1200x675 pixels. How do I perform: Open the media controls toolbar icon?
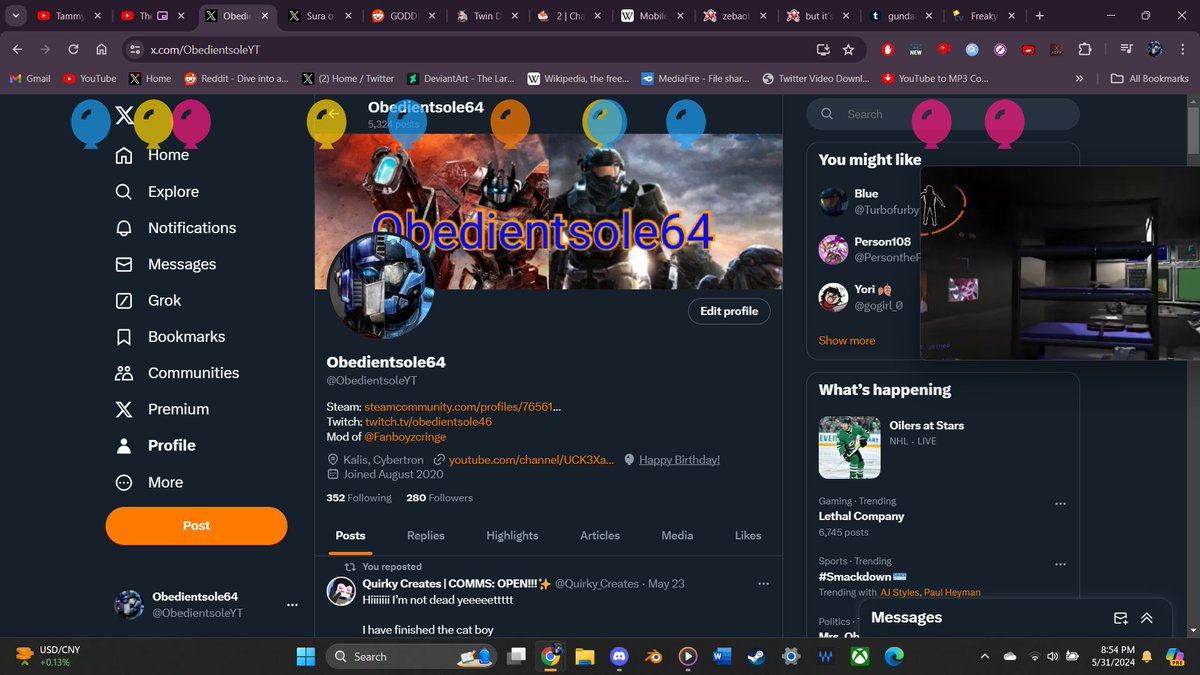[1126, 49]
